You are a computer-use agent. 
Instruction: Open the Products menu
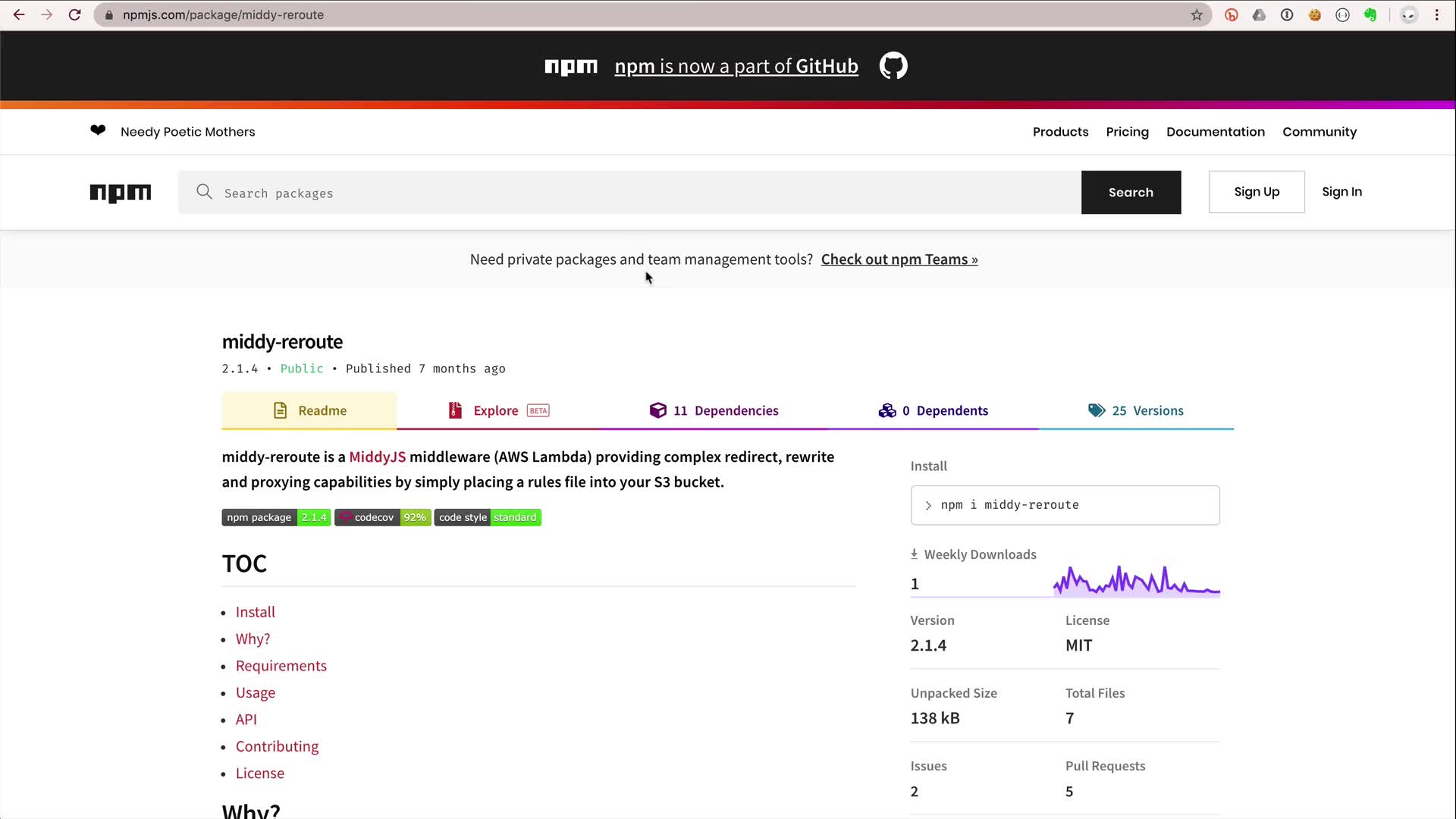(1060, 132)
